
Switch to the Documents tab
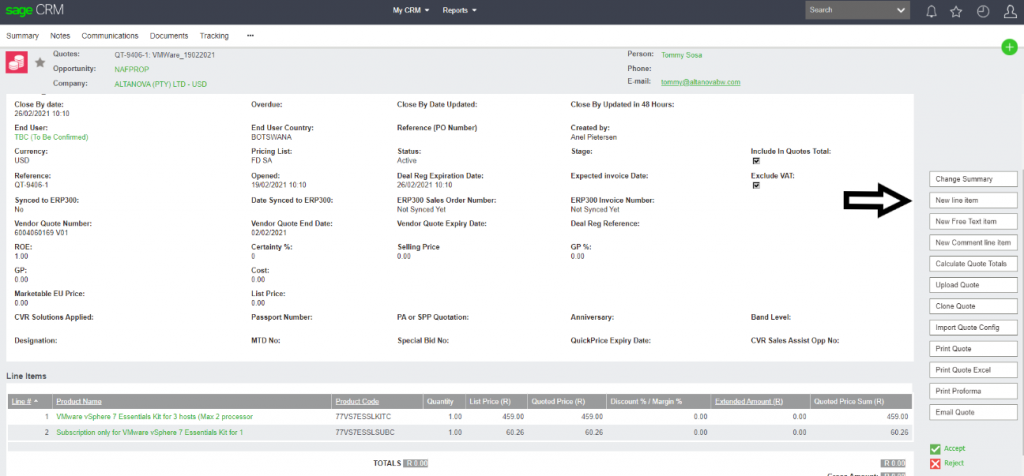tap(168, 36)
